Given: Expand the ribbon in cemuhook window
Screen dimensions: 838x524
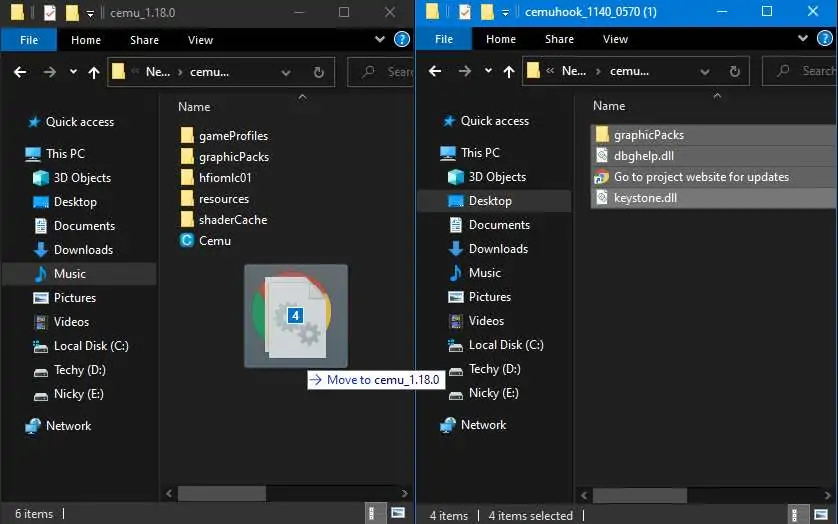Looking at the screenshot, I should 803,38.
